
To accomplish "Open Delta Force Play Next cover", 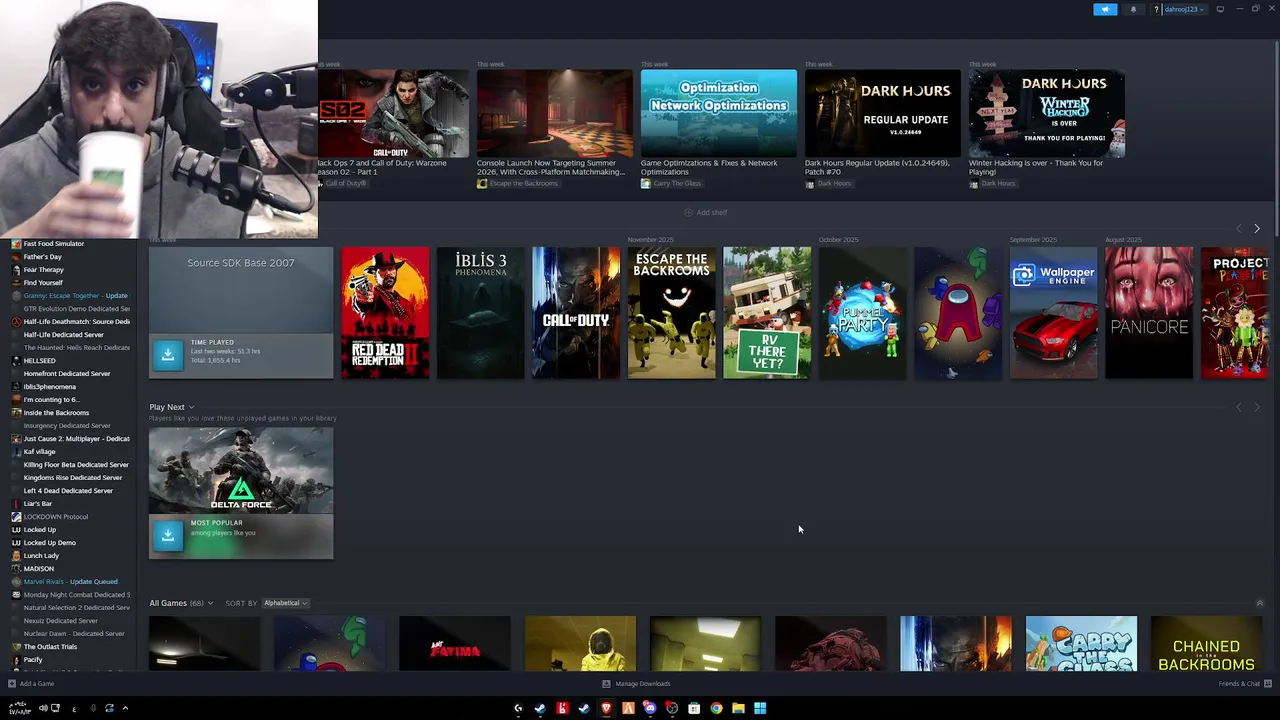I will [241, 470].
